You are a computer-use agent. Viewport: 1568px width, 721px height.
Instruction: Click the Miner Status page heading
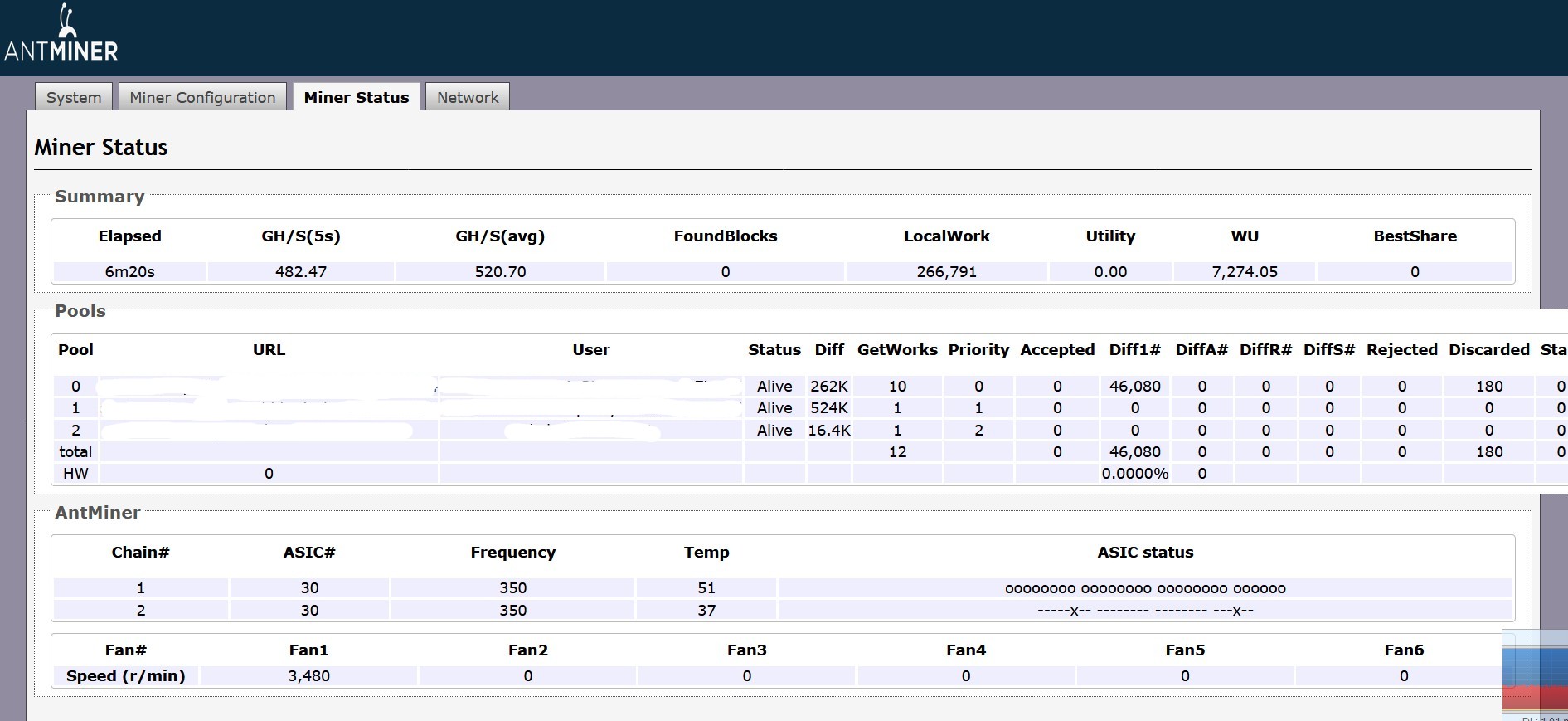coord(101,148)
